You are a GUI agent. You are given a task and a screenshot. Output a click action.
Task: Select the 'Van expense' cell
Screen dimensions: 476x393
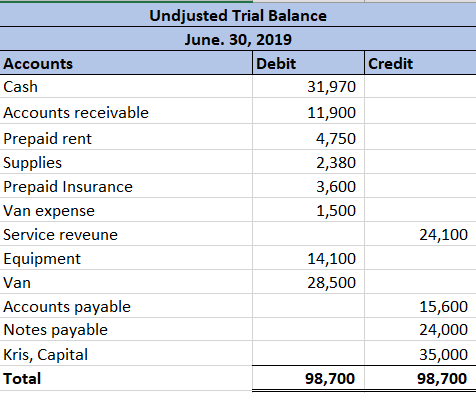pyautogui.click(x=126, y=210)
